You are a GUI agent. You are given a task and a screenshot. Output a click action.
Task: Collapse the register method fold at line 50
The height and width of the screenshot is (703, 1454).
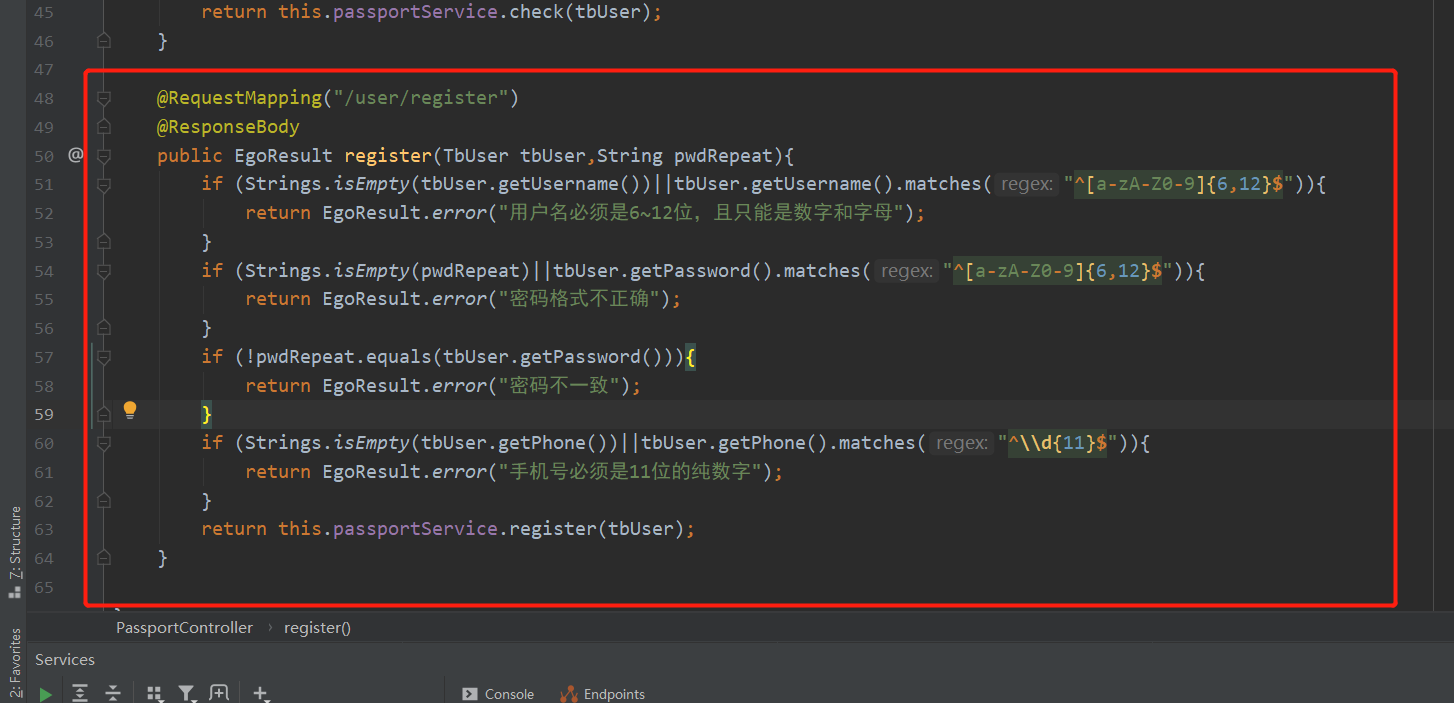pyautogui.click(x=104, y=156)
